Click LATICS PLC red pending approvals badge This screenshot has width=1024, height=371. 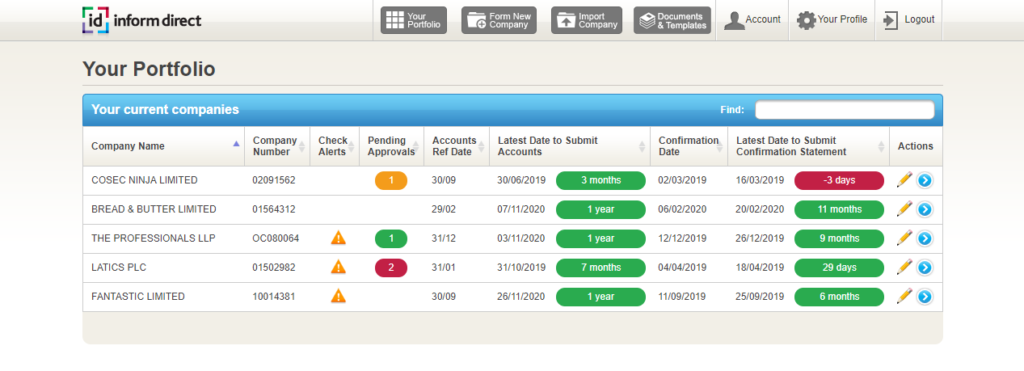coord(391,268)
